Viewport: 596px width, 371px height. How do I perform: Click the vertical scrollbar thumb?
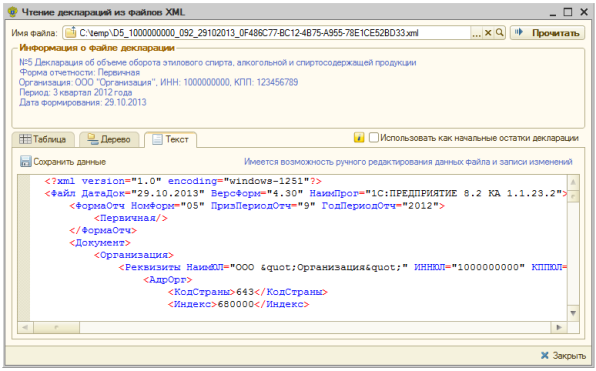[573, 196]
